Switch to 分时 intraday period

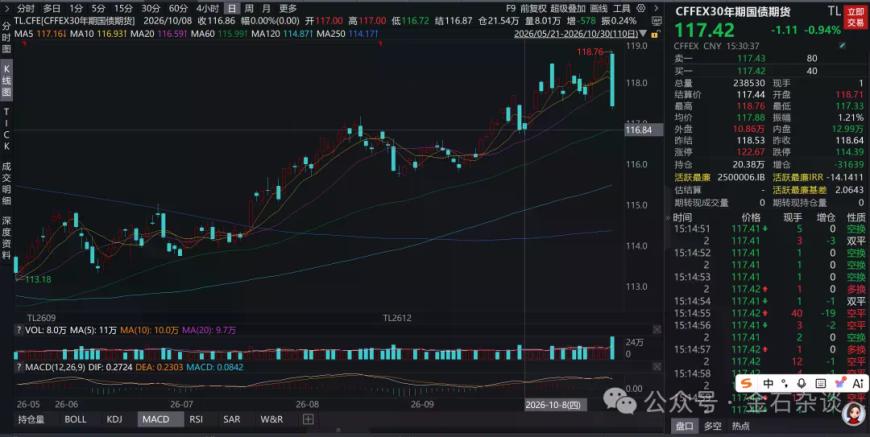coord(25,8)
